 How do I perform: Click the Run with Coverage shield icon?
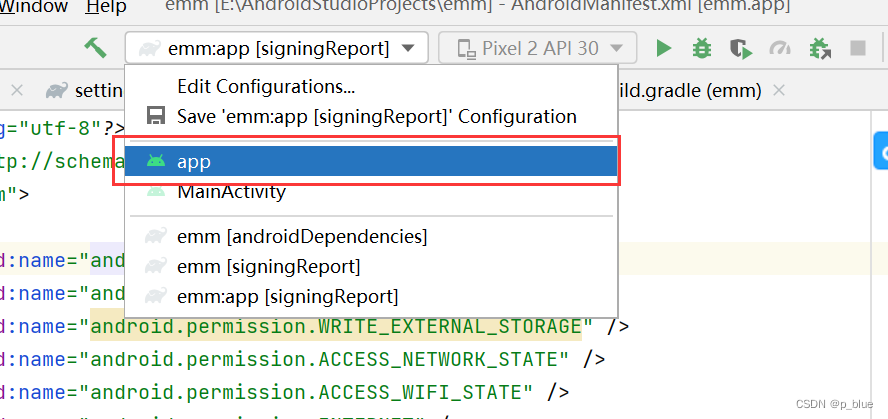(741, 49)
